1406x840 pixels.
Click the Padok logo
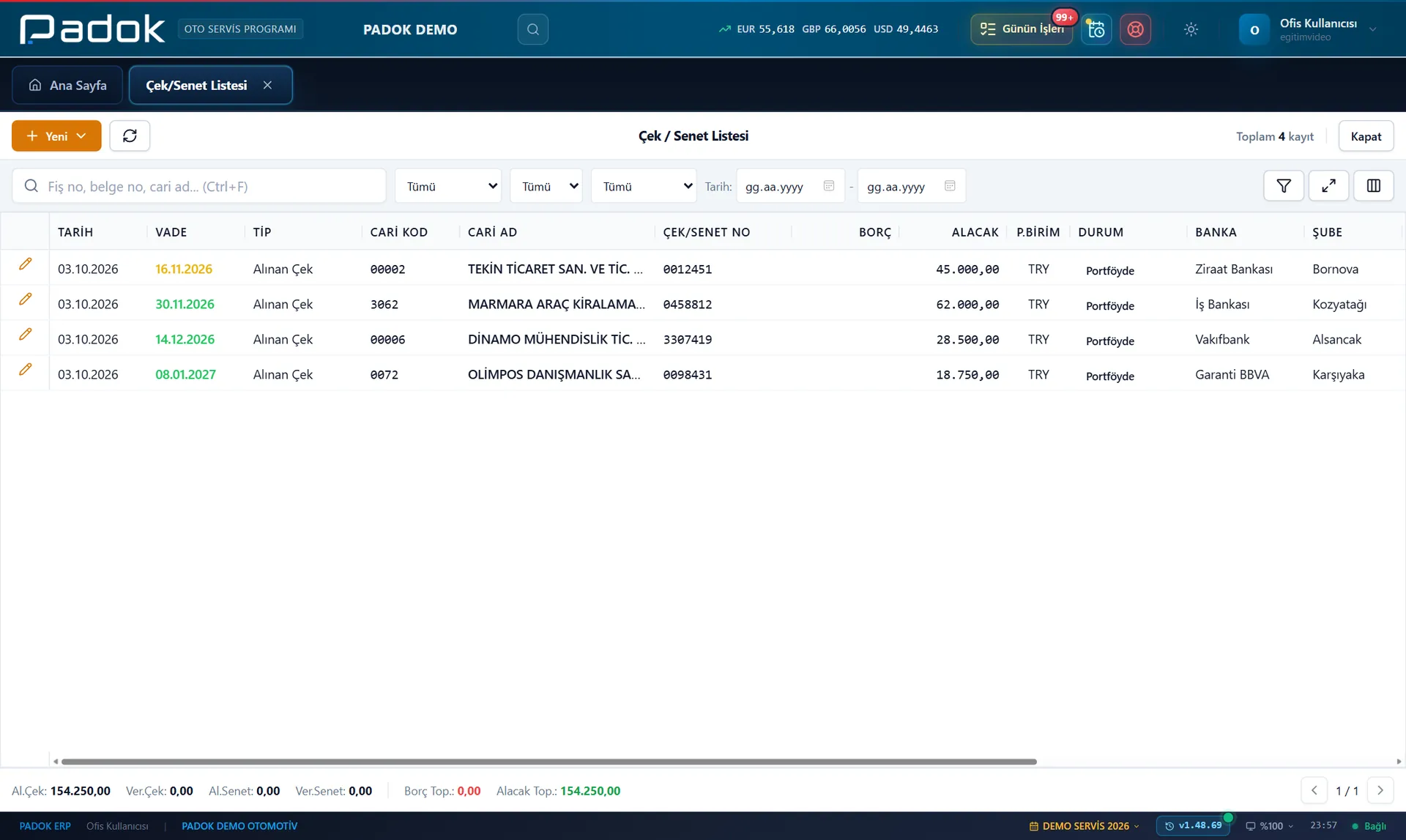[92, 29]
